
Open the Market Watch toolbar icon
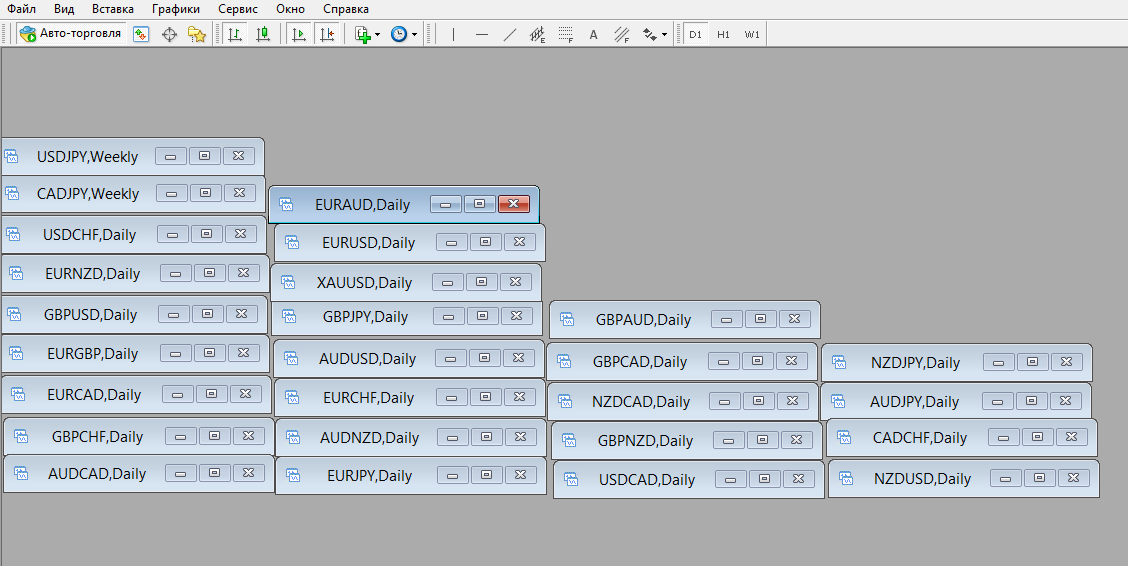pyautogui.click(x=141, y=34)
